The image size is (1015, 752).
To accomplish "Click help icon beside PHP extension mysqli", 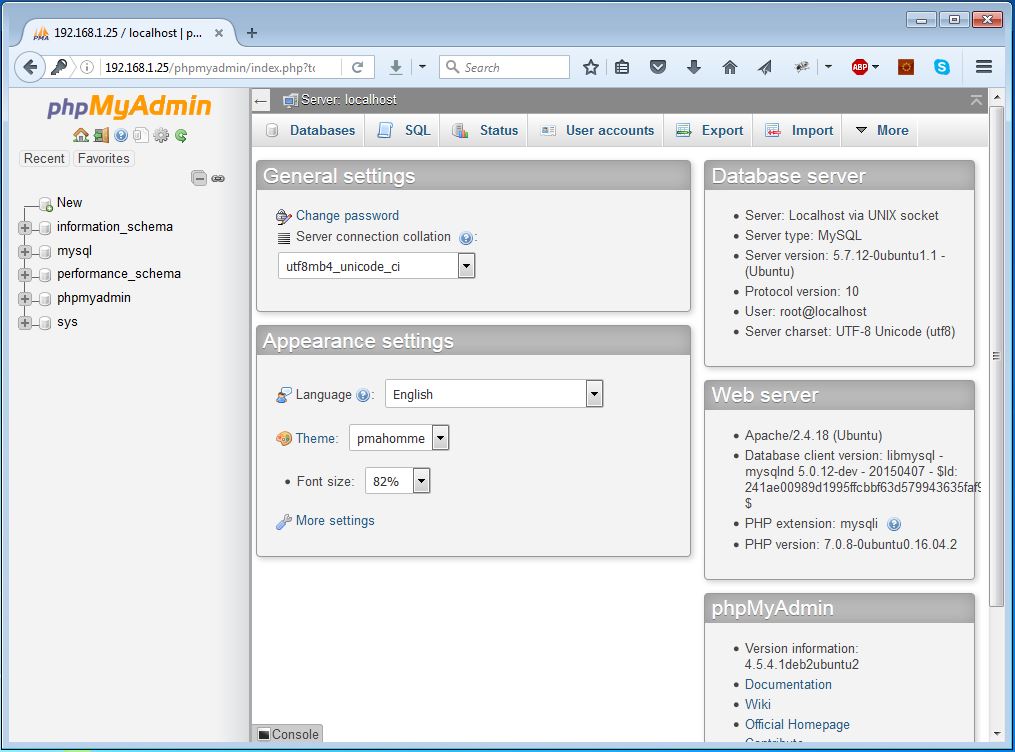I will (894, 524).
